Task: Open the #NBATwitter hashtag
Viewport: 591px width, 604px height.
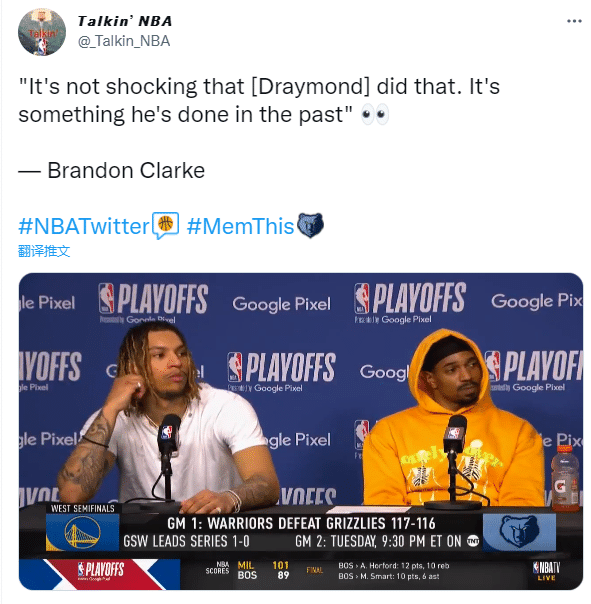Action: [x=84, y=226]
